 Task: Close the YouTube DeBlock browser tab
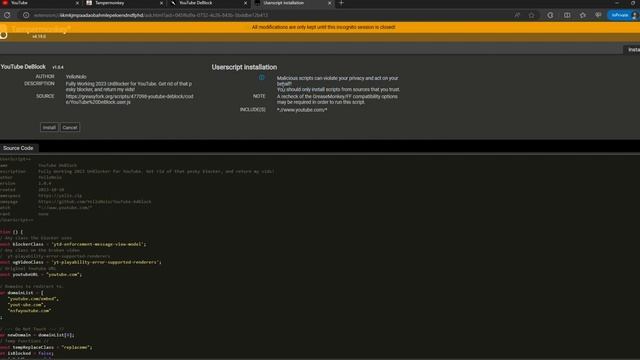[x=245, y=3]
